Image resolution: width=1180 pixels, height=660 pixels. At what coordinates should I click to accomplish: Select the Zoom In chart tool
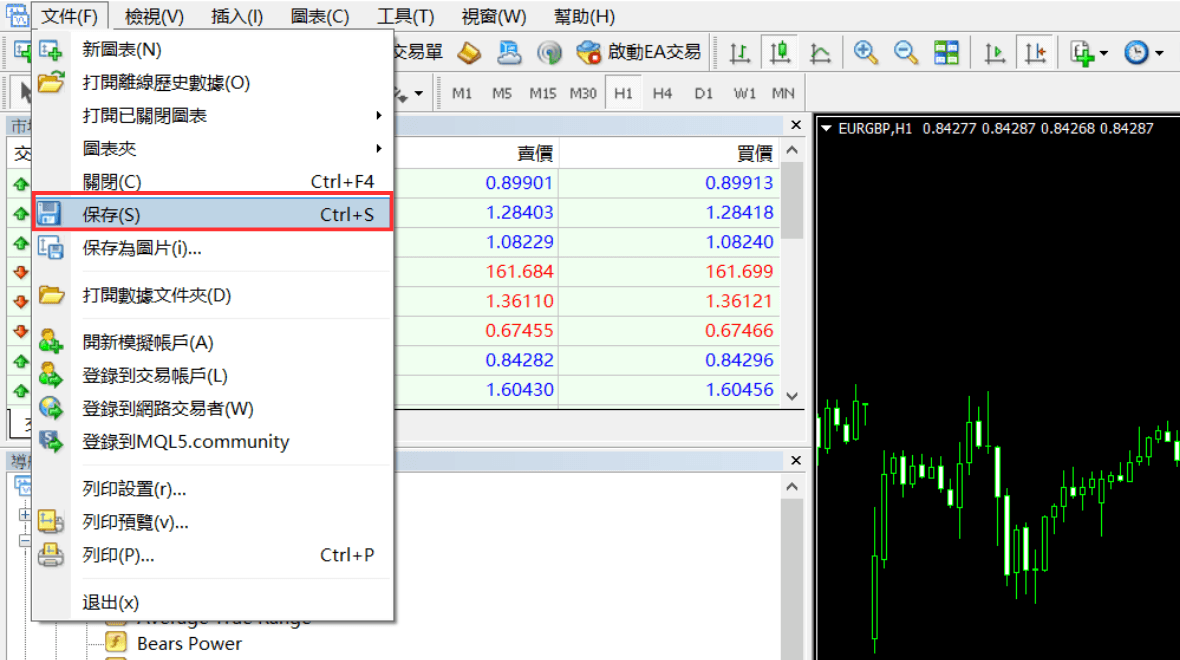(x=866, y=51)
